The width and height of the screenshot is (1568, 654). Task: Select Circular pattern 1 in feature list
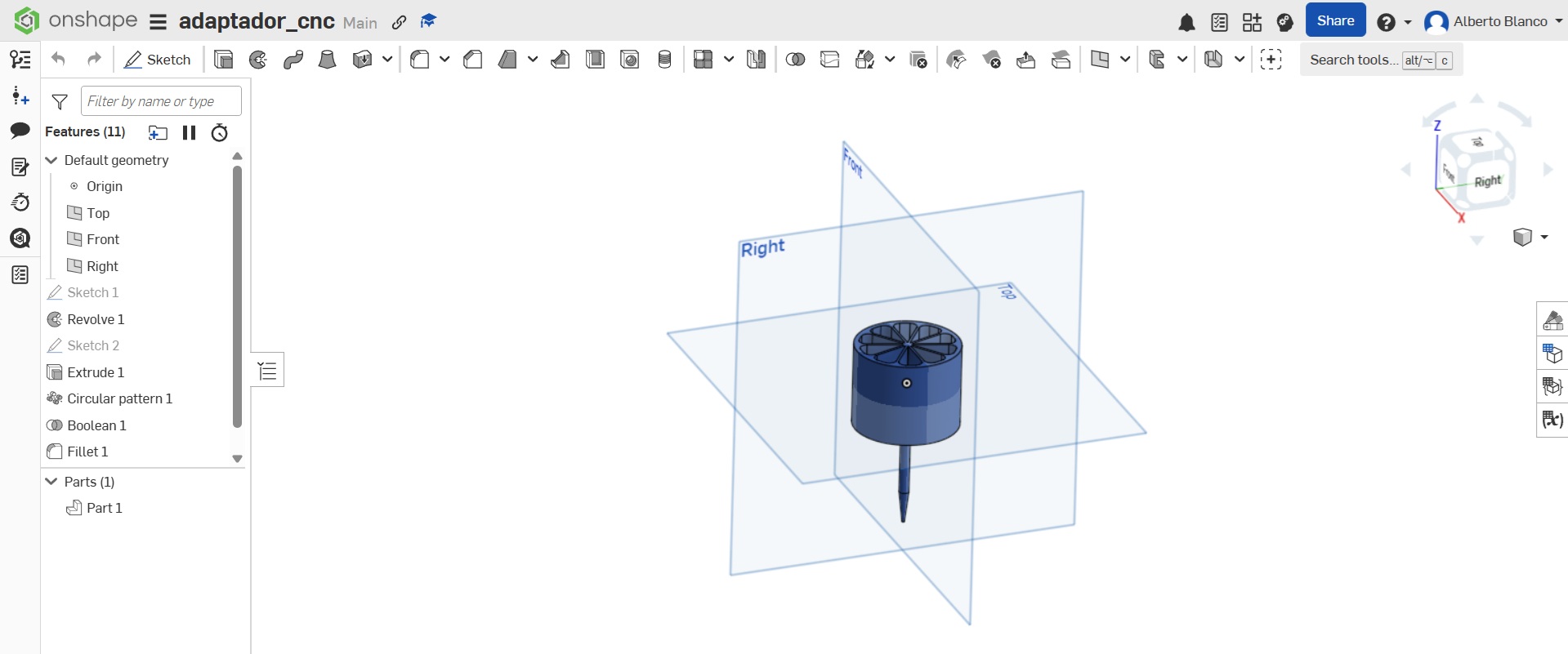(119, 398)
